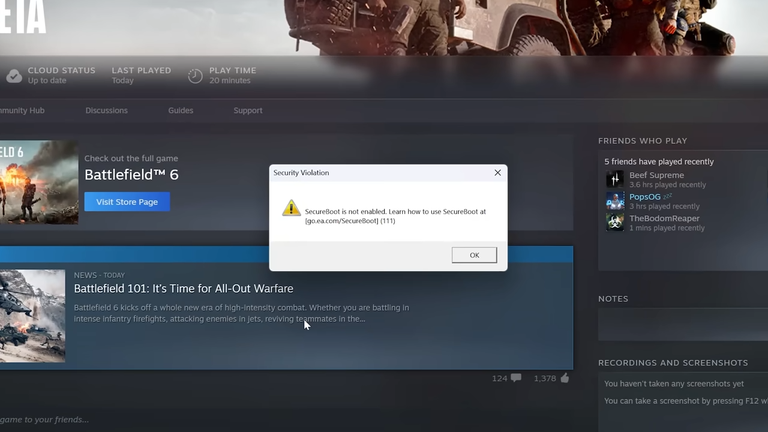Click '5 friends have played recently' text
768x432 pixels.
tap(659, 162)
